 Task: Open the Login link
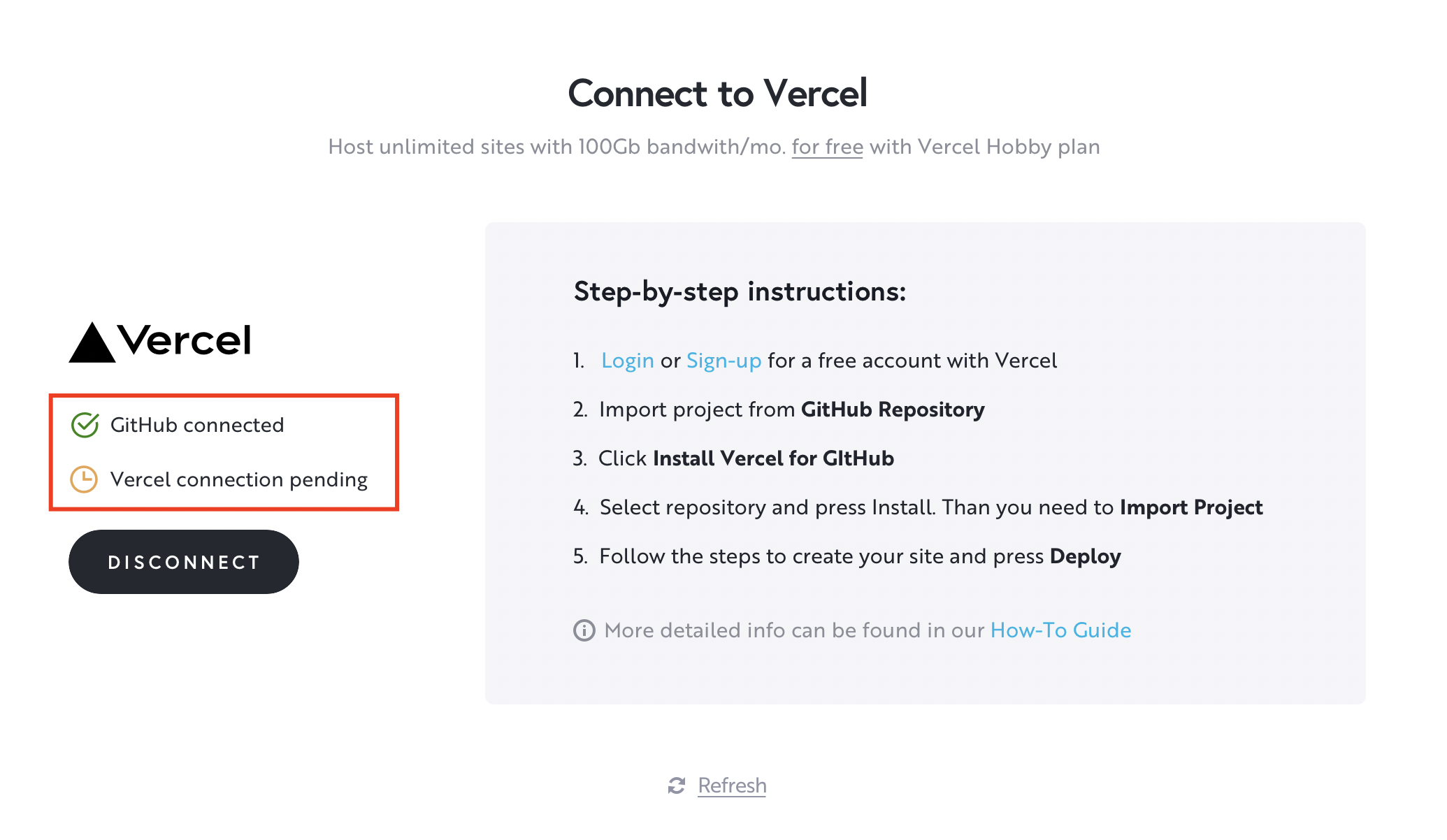tap(628, 361)
